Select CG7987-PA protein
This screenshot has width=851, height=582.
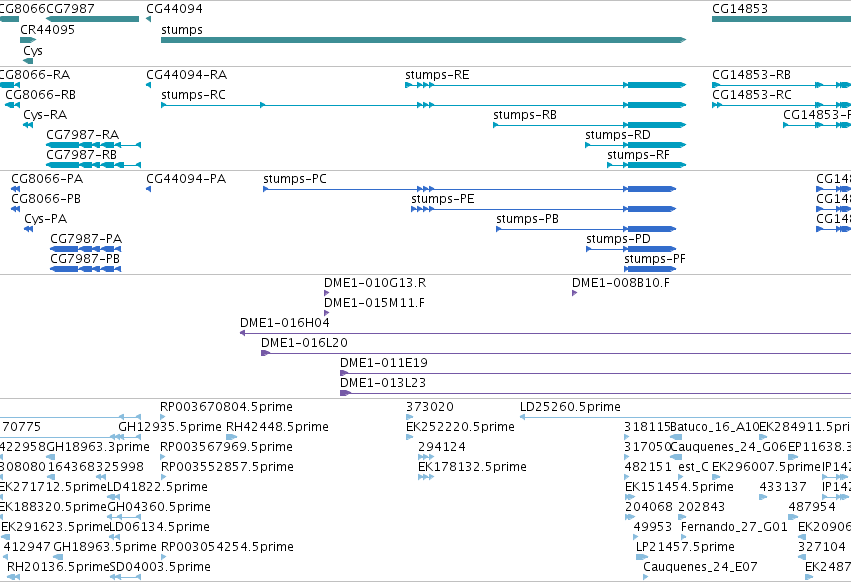coord(86,249)
